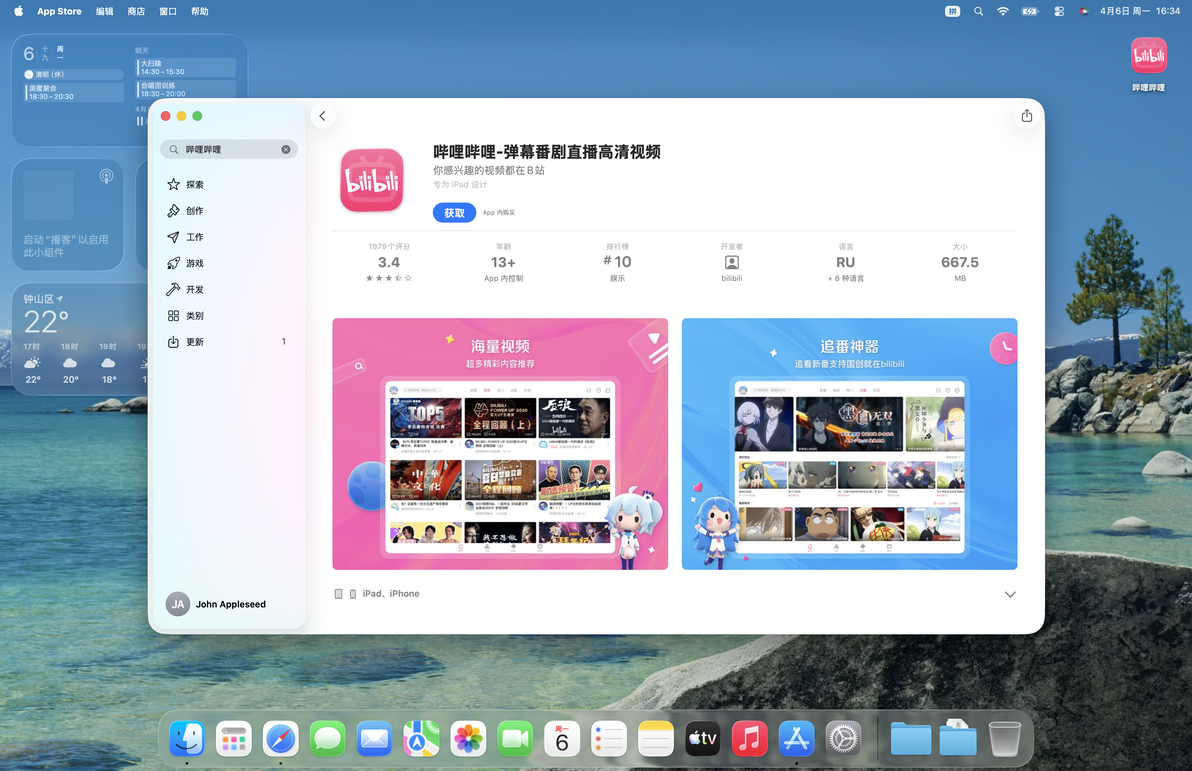1192x771 pixels.
Task: Open Reminders in the Dock
Action: (x=609, y=738)
